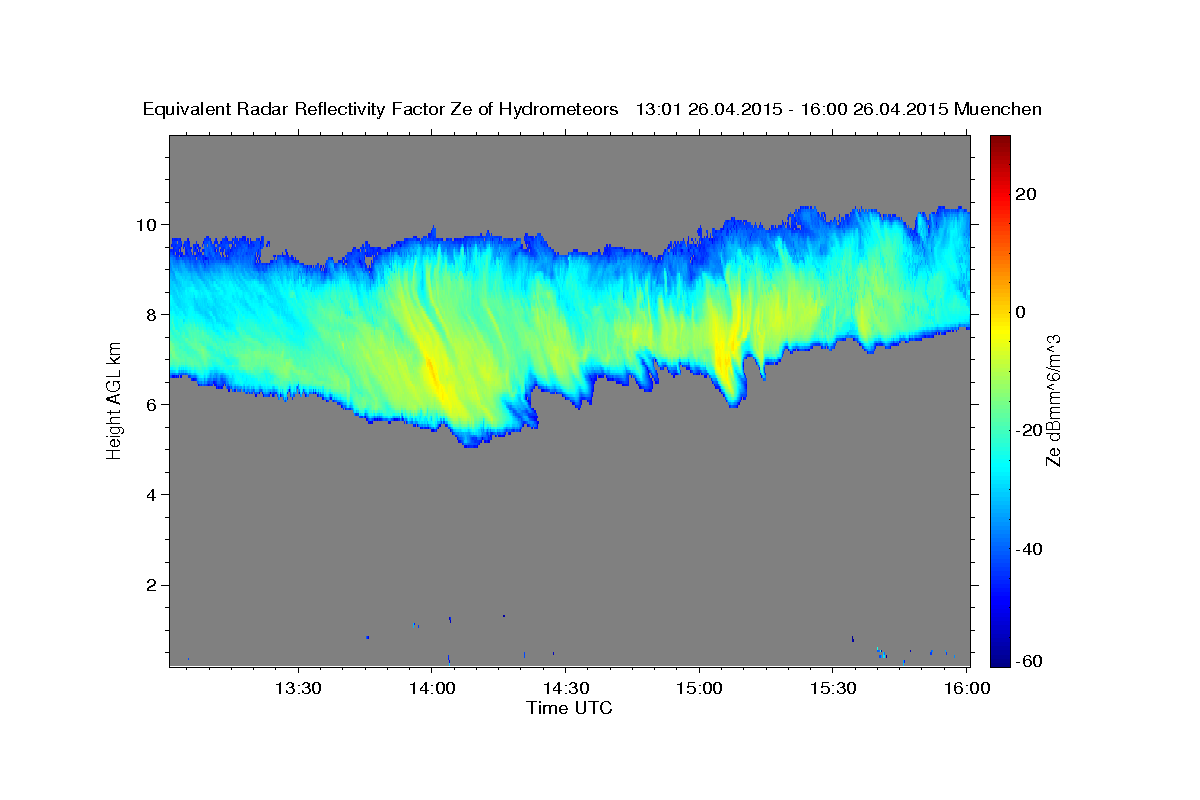Click the fall streak tip below 6 km near 15:07
Screen dimensions: 1200x800
[733, 401]
